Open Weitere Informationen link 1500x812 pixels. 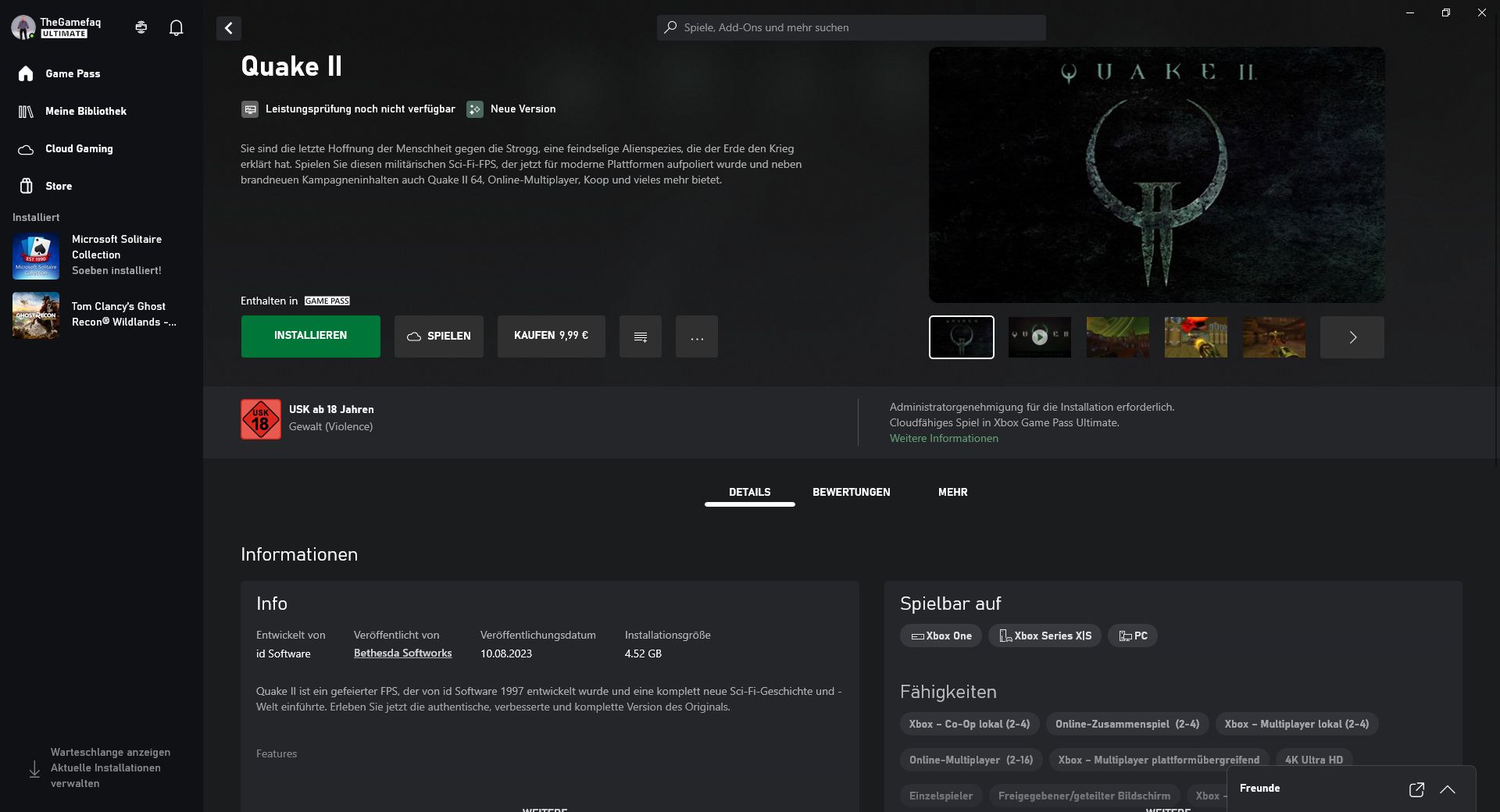(x=944, y=439)
